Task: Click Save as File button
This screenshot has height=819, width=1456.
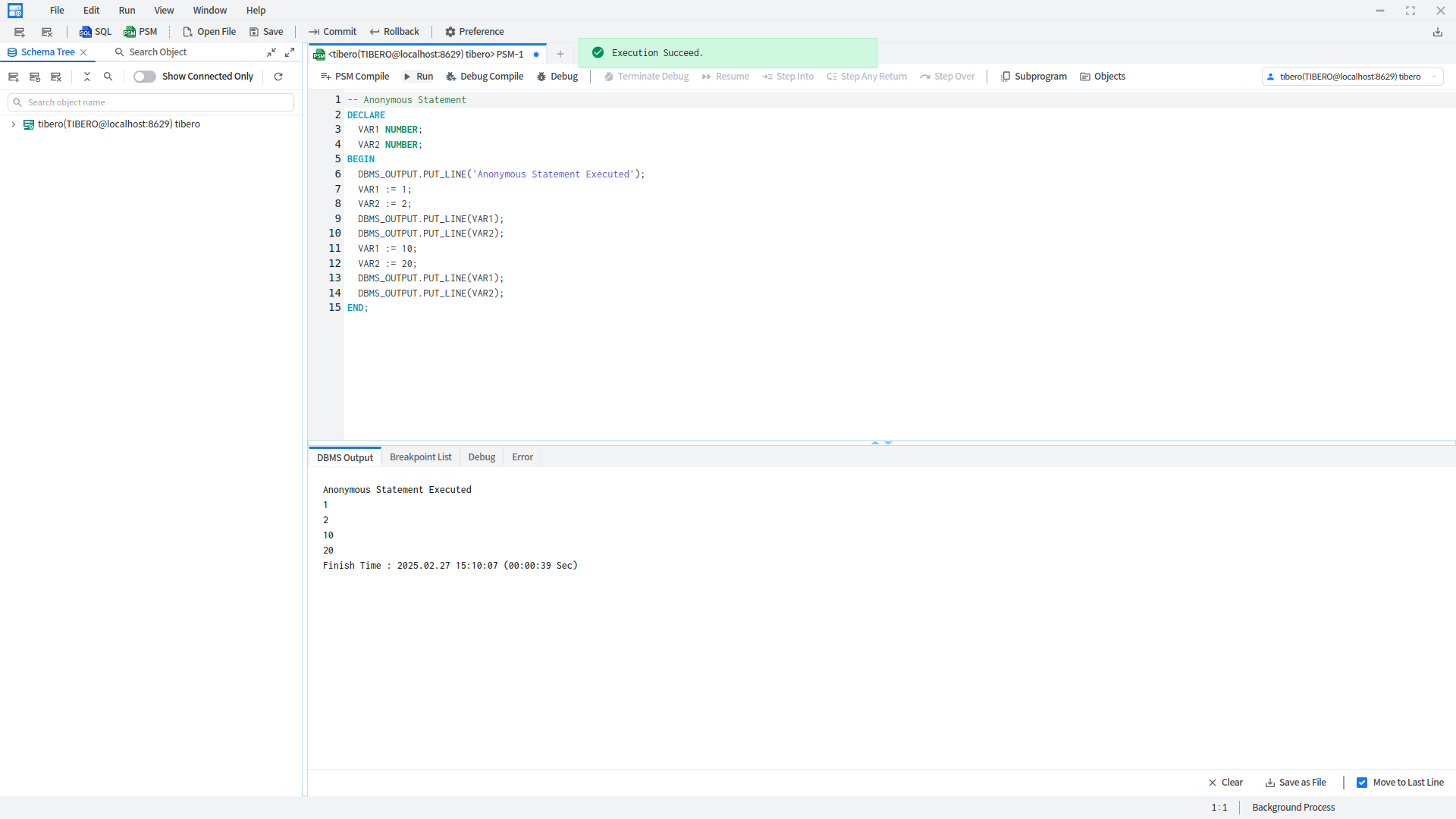Action: pos(1295,783)
